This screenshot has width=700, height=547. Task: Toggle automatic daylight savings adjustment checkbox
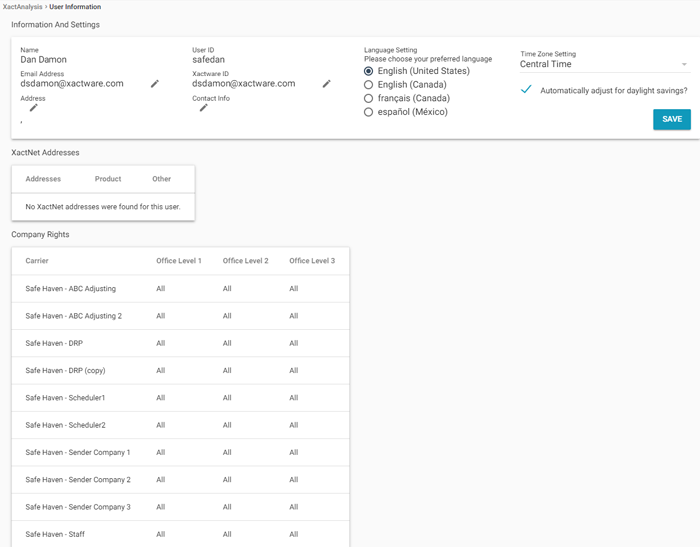[x=526, y=90]
